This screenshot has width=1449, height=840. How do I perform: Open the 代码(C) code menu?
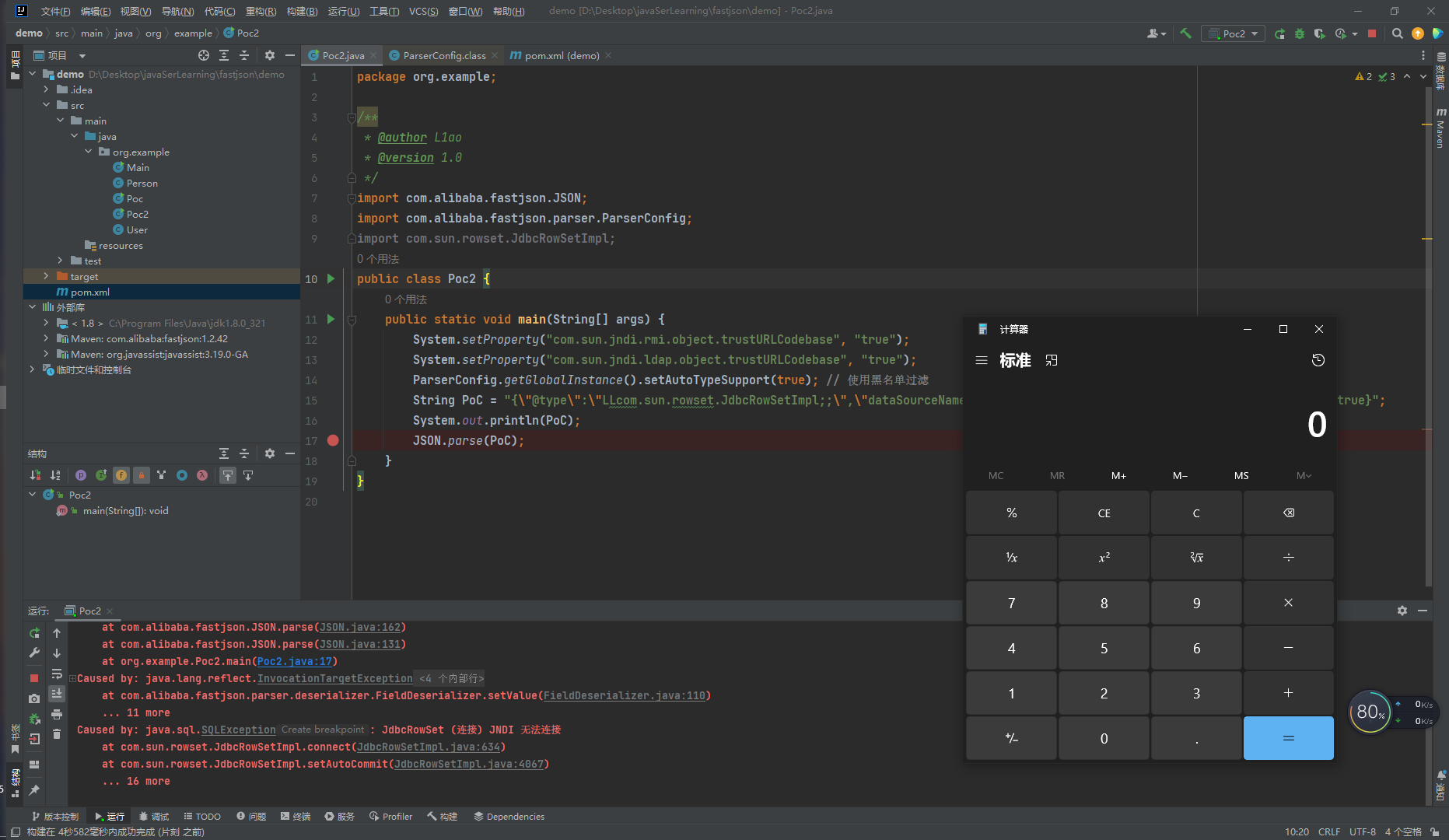(219, 11)
